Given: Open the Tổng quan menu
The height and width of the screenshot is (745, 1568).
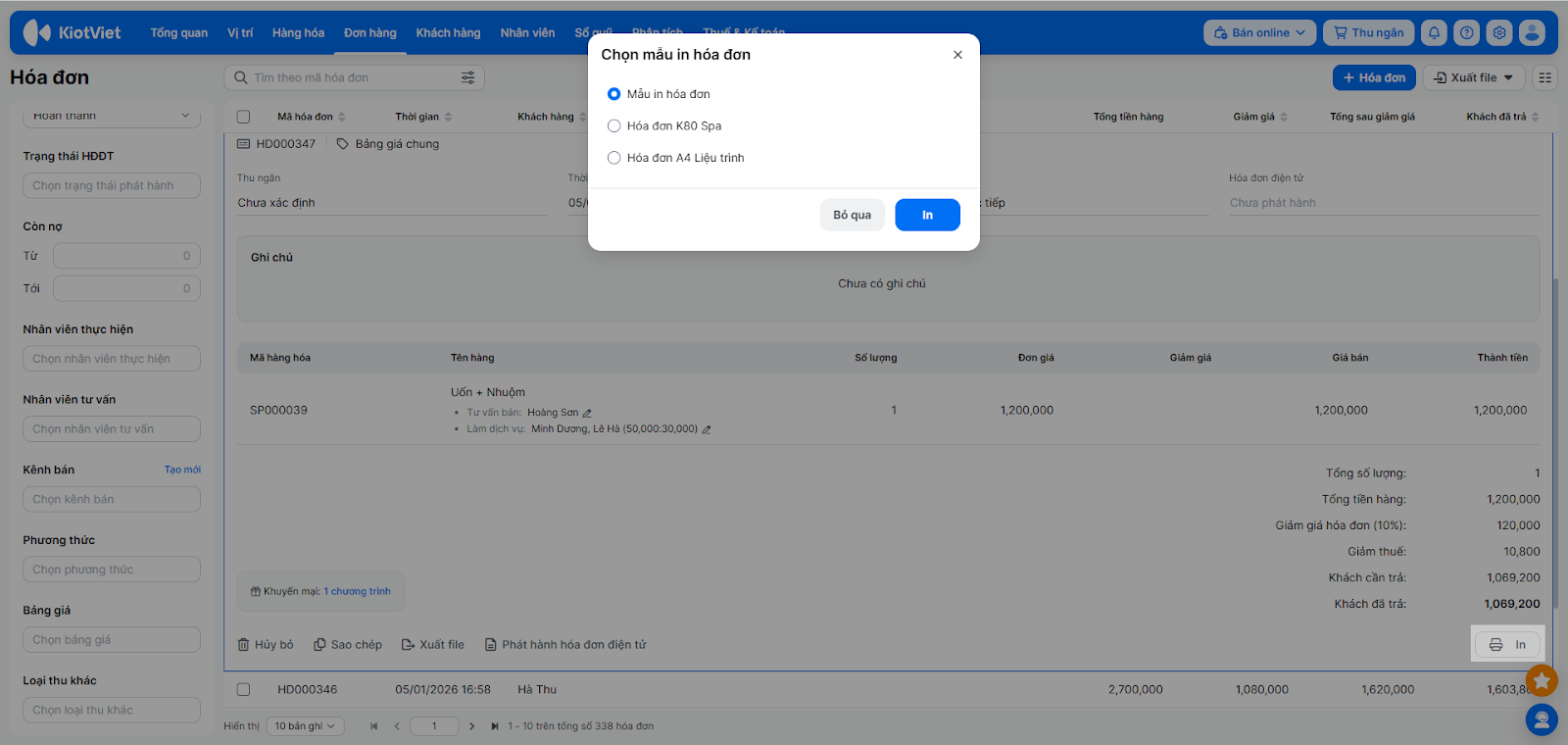Looking at the screenshot, I should [x=179, y=32].
